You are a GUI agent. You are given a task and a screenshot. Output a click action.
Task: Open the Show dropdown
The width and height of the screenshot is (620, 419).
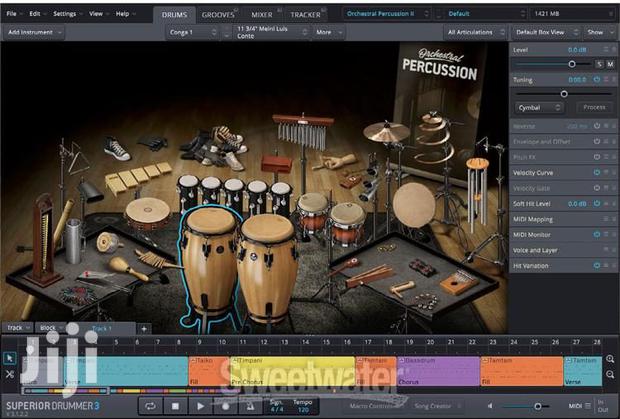(599, 32)
